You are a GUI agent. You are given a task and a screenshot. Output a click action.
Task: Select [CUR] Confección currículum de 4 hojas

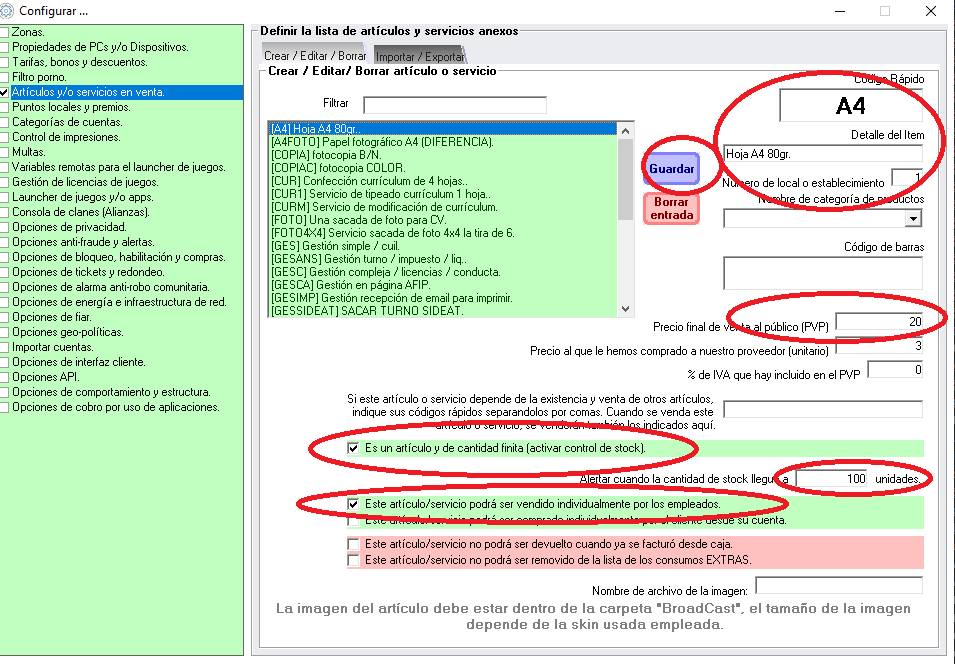point(443,181)
